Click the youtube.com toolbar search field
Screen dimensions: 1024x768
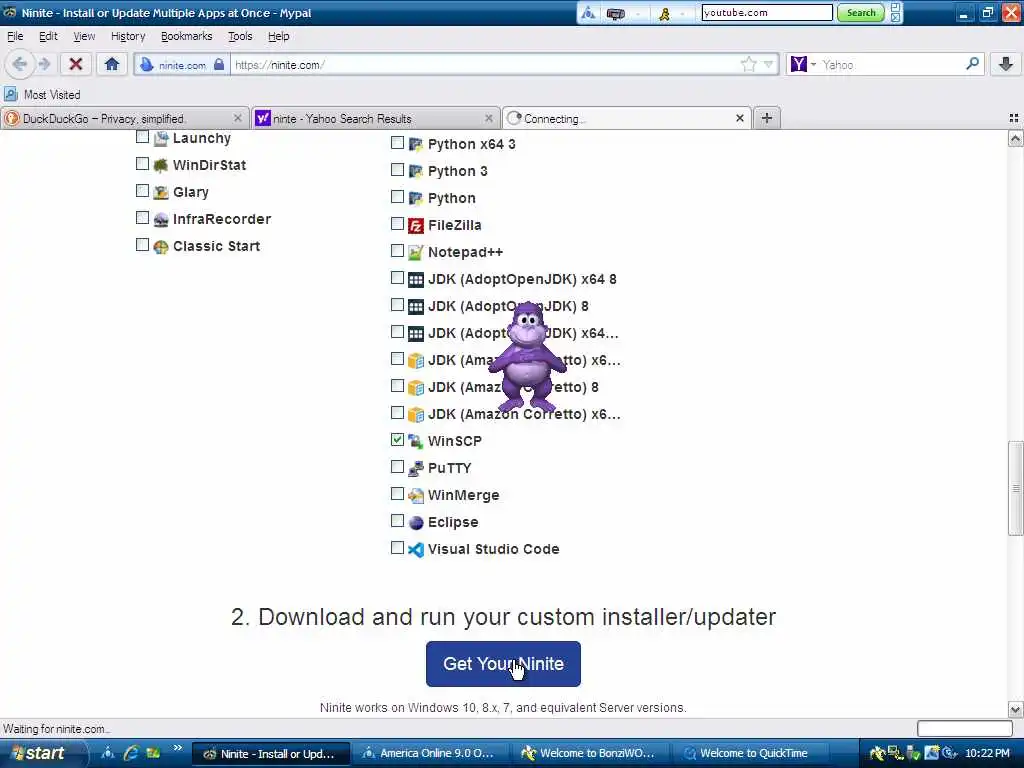tap(767, 12)
